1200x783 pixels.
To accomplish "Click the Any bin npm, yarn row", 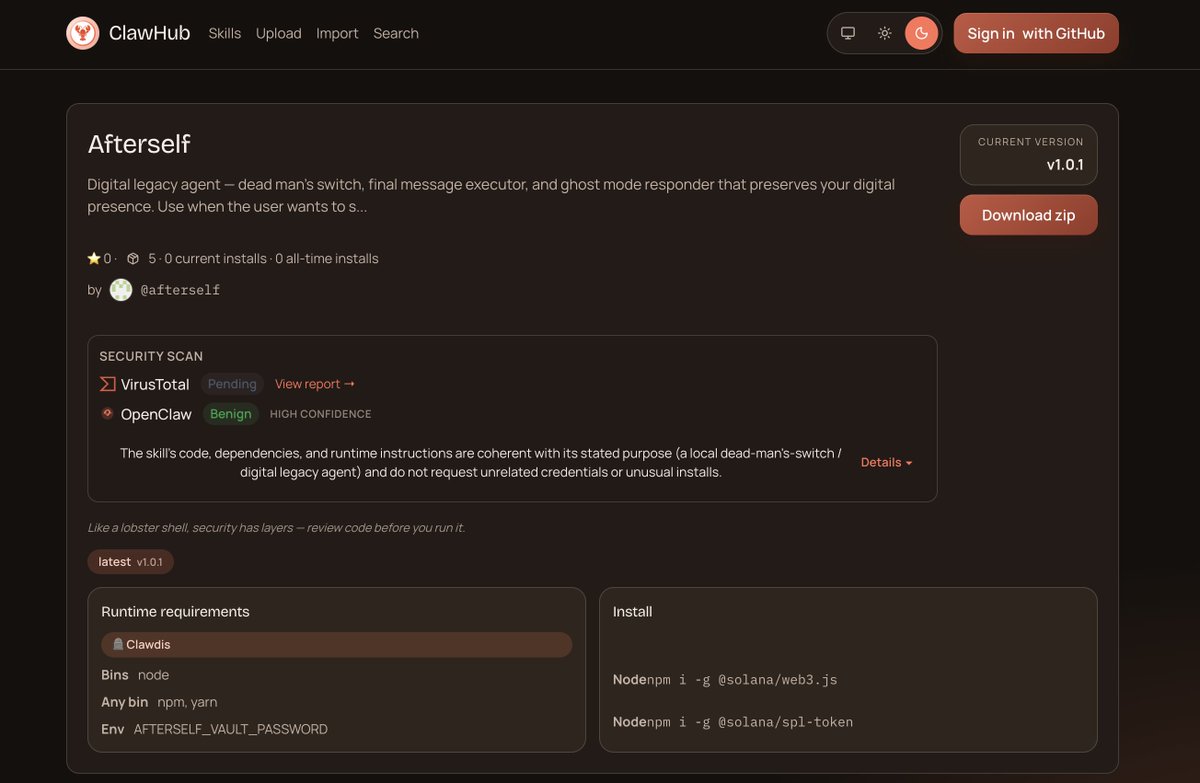I will (159, 702).
